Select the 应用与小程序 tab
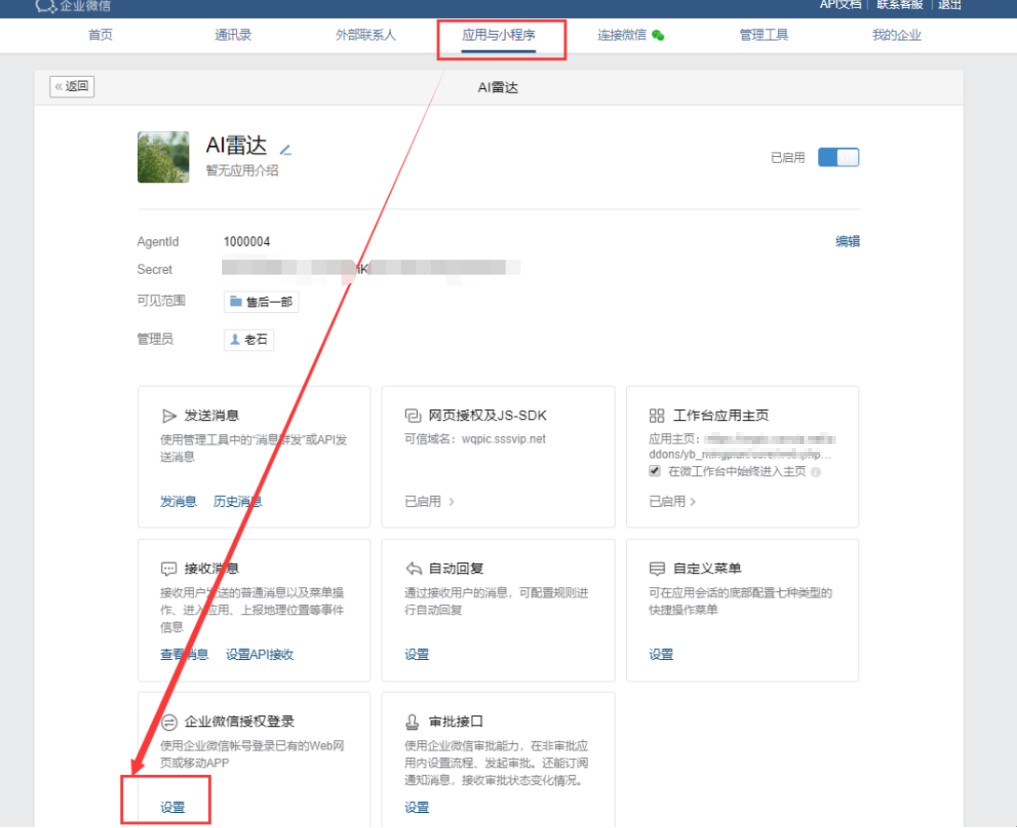The image size is (1017, 828). click(499, 35)
